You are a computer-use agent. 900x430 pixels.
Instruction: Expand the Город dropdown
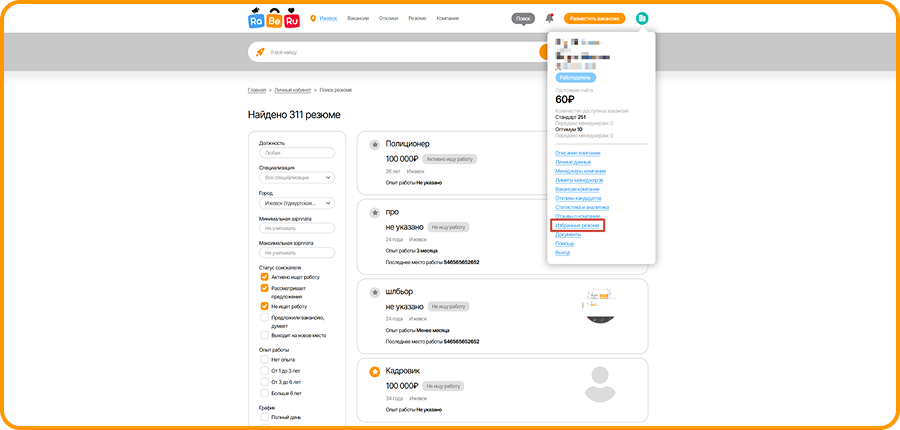[297, 203]
